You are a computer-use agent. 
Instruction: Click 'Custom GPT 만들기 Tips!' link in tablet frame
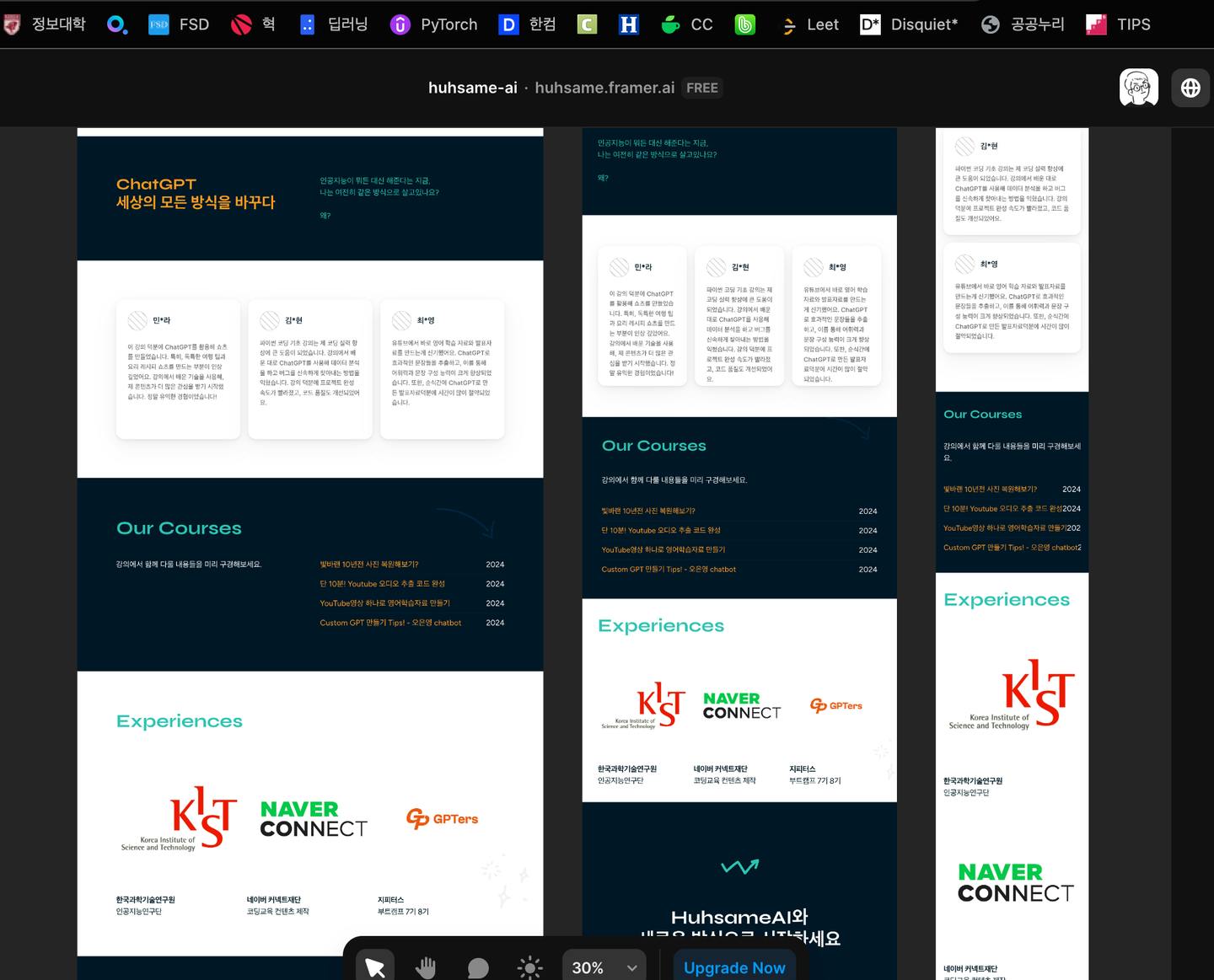click(x=669, y=569)
